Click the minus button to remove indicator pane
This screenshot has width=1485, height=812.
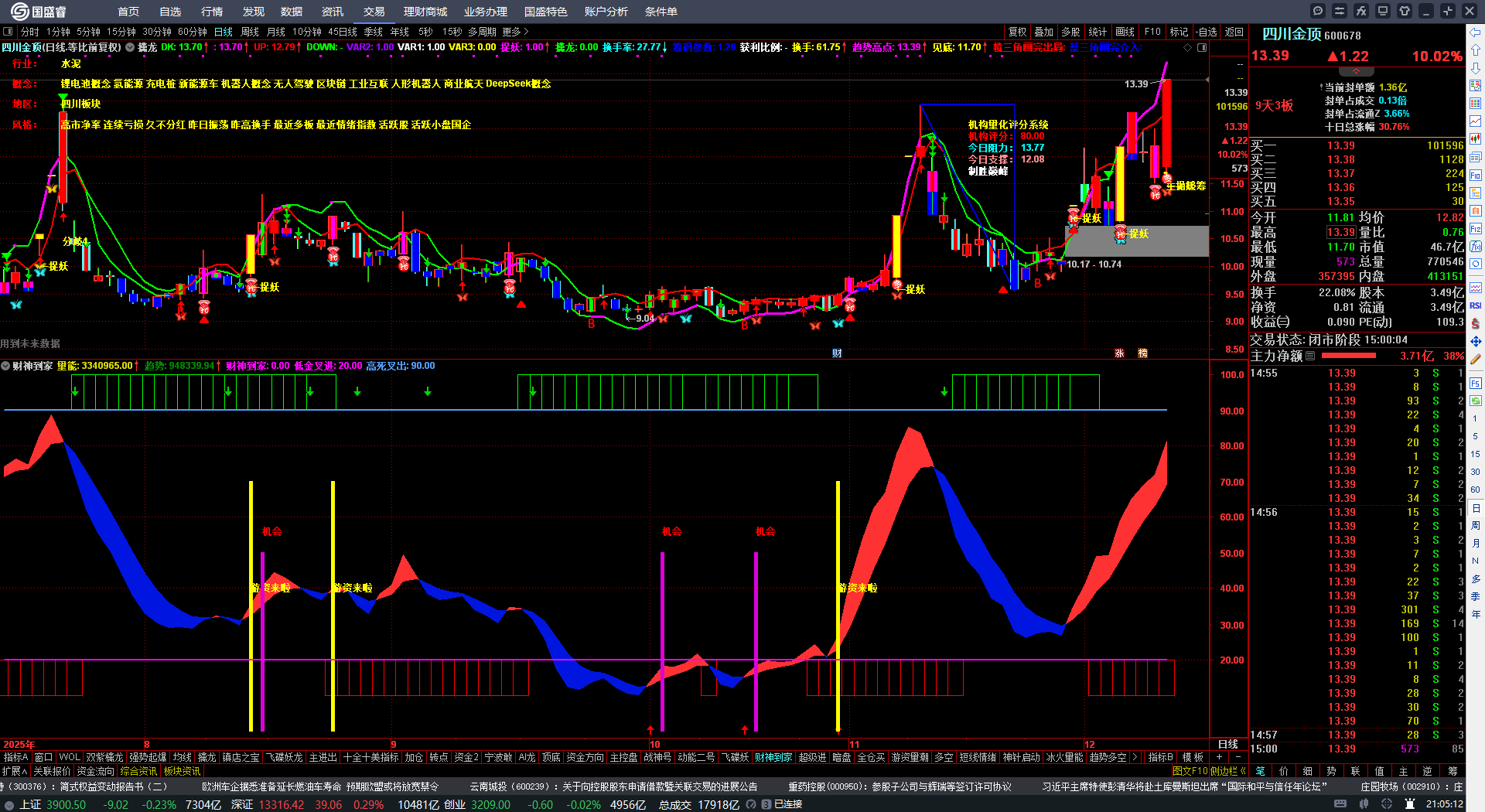coord(1237,757)
